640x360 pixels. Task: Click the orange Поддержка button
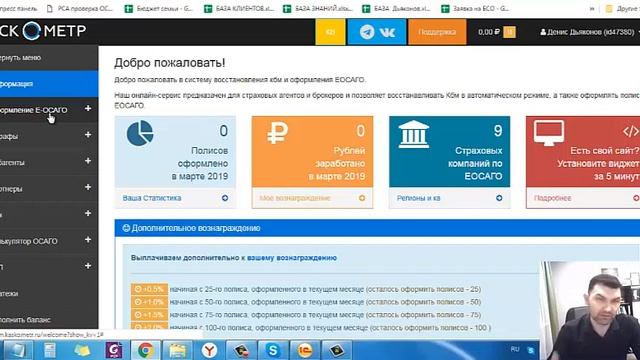[x=437, y=32]
